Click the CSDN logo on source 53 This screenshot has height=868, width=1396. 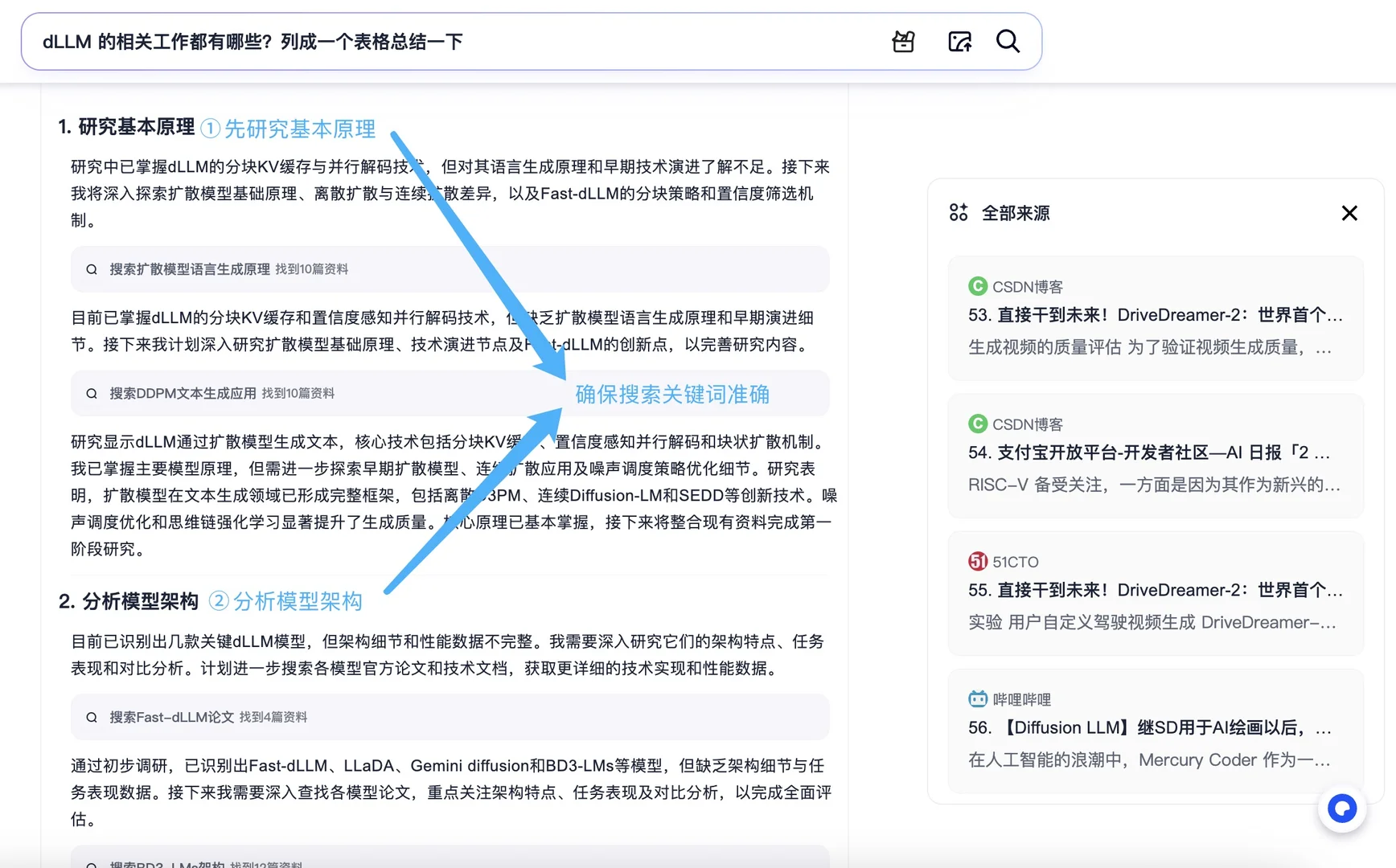[978, 286]
